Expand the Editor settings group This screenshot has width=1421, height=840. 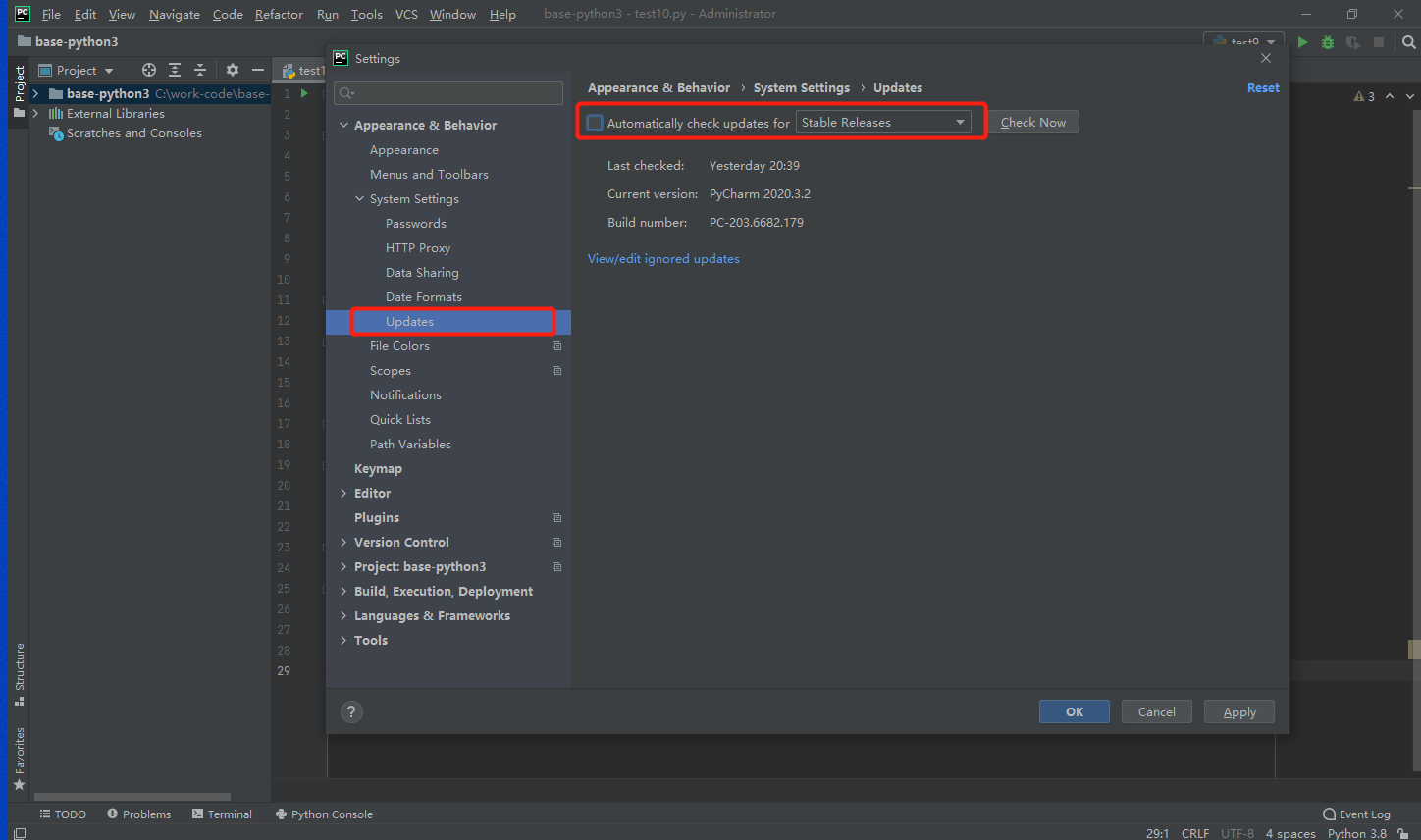pyautogui.click(x=343, y=494)
